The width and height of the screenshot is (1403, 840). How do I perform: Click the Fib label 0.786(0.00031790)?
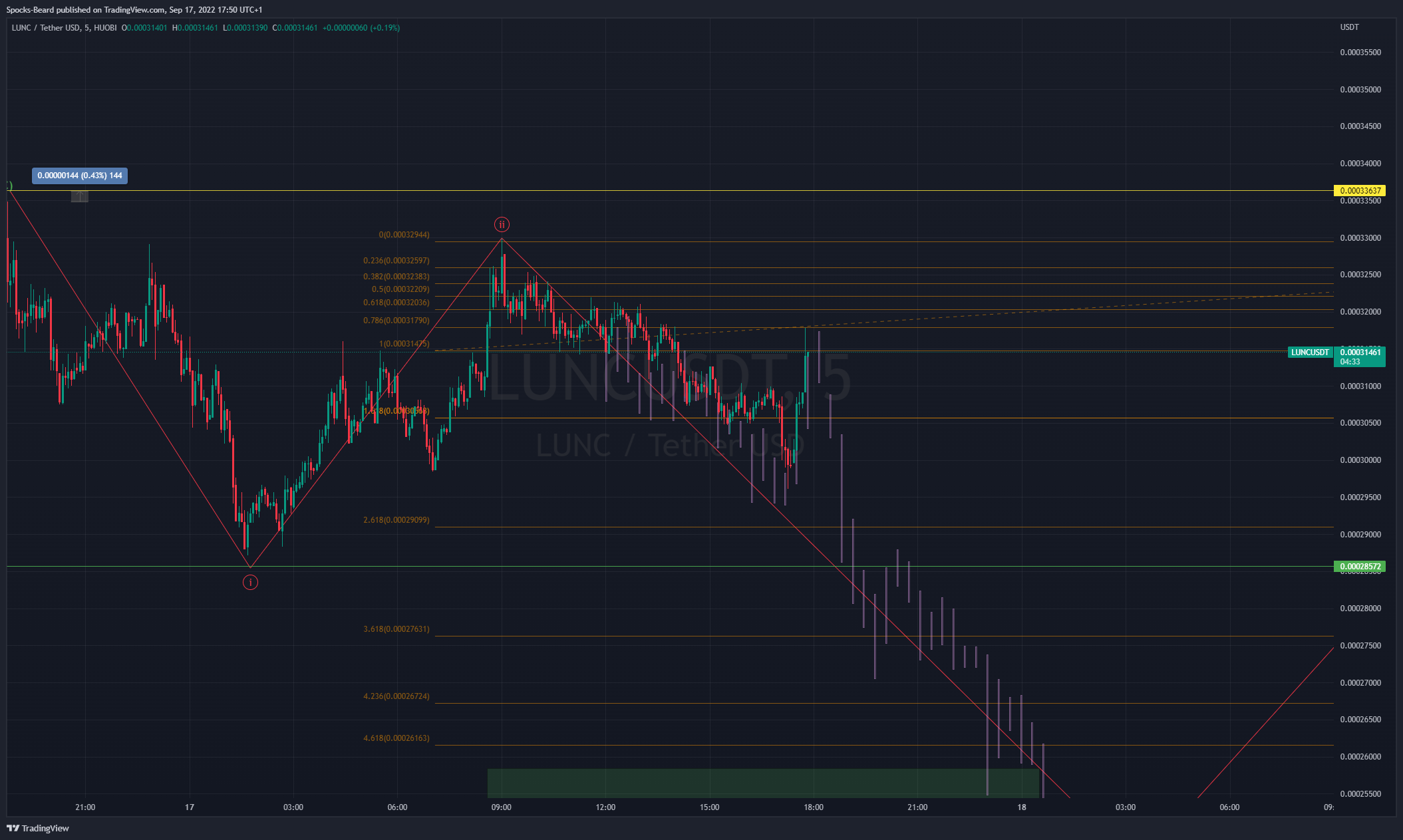(396, 321)
